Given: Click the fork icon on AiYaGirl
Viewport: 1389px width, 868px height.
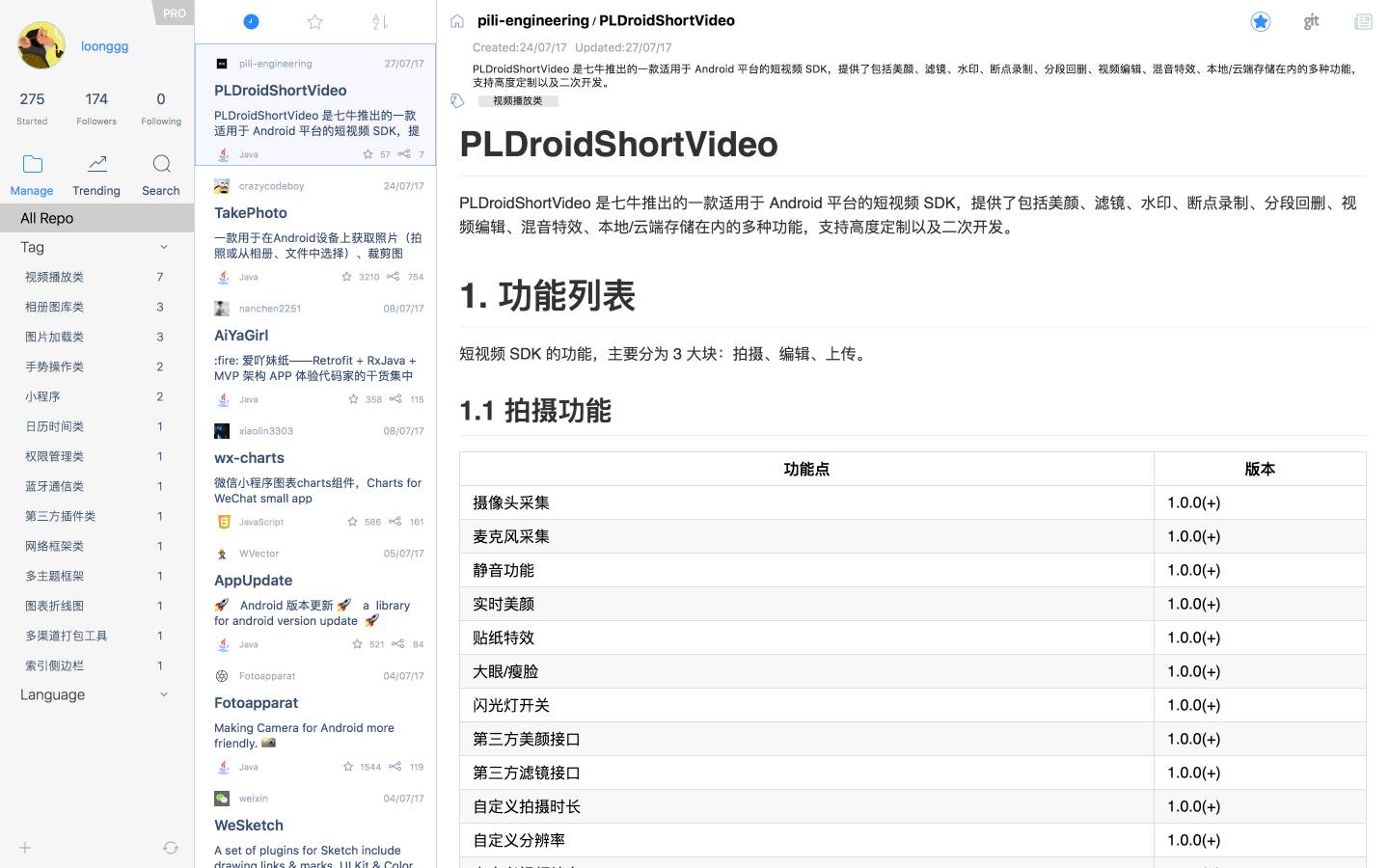Looking at the screenshot, I should click(x=395, y=399).
